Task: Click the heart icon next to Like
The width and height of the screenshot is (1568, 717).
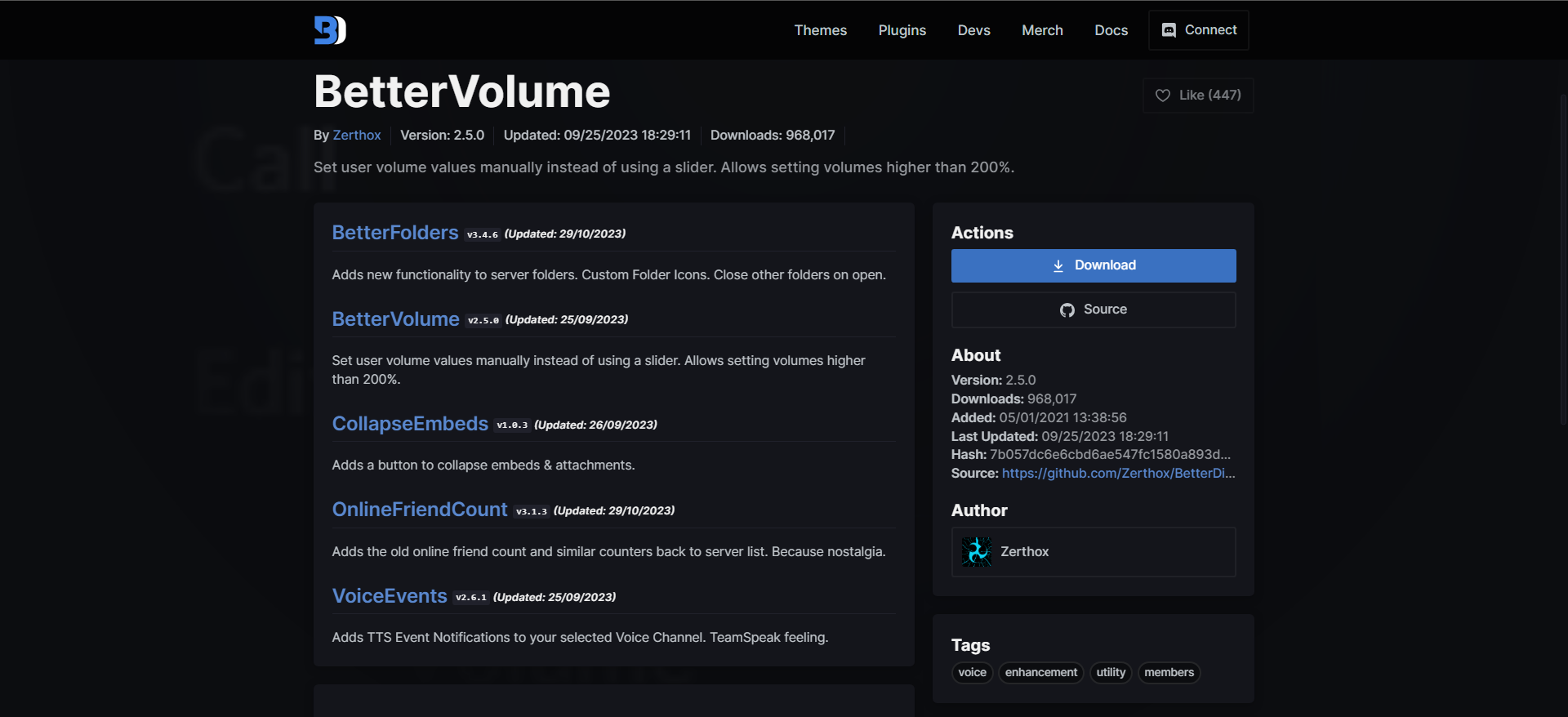Action: [x=1163, y=96]
